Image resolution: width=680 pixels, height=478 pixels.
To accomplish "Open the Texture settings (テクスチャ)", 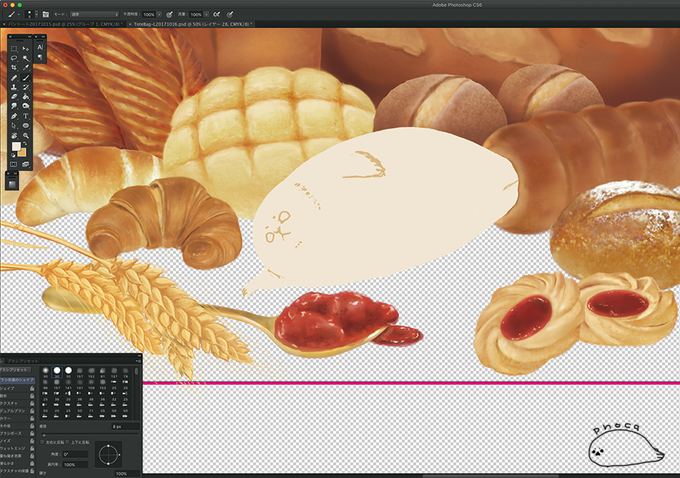I will 9,403.
